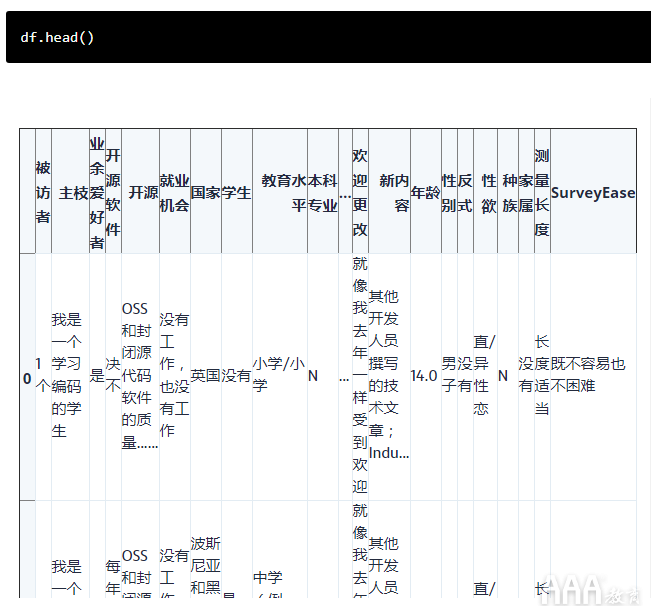Click the OSS和封闭源代码软件的质量 cell in row 0
Screen dimensions: 651x611
click(140, 377)
